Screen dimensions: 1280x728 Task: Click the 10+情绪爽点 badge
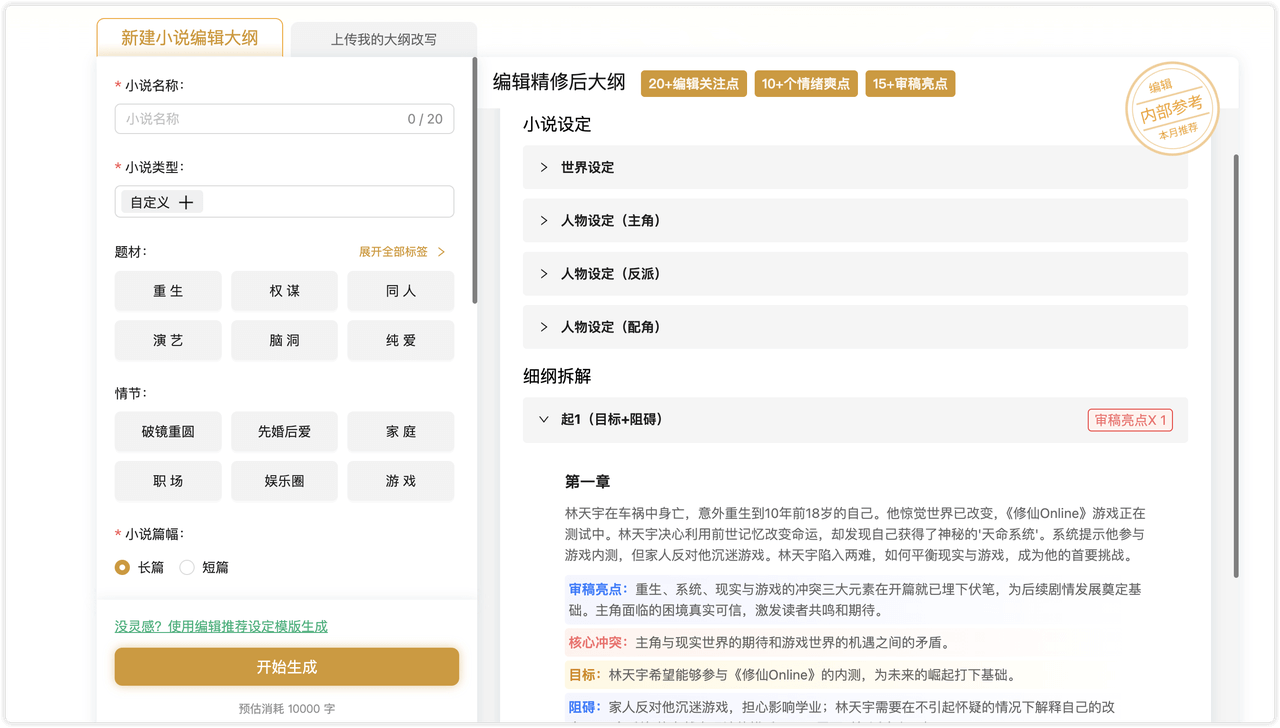[x=804, y=84]
